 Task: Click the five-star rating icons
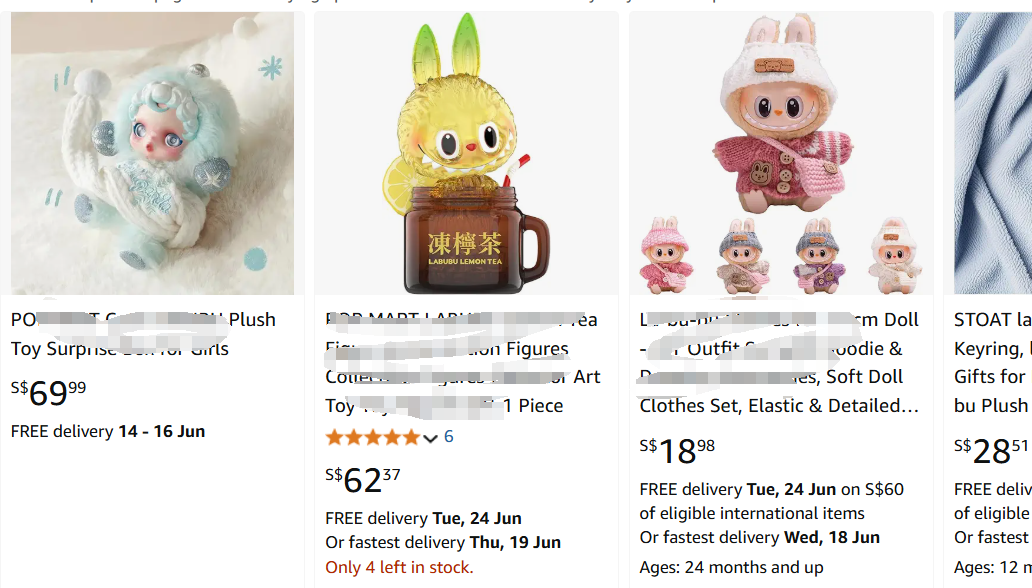tap(372, 437)
